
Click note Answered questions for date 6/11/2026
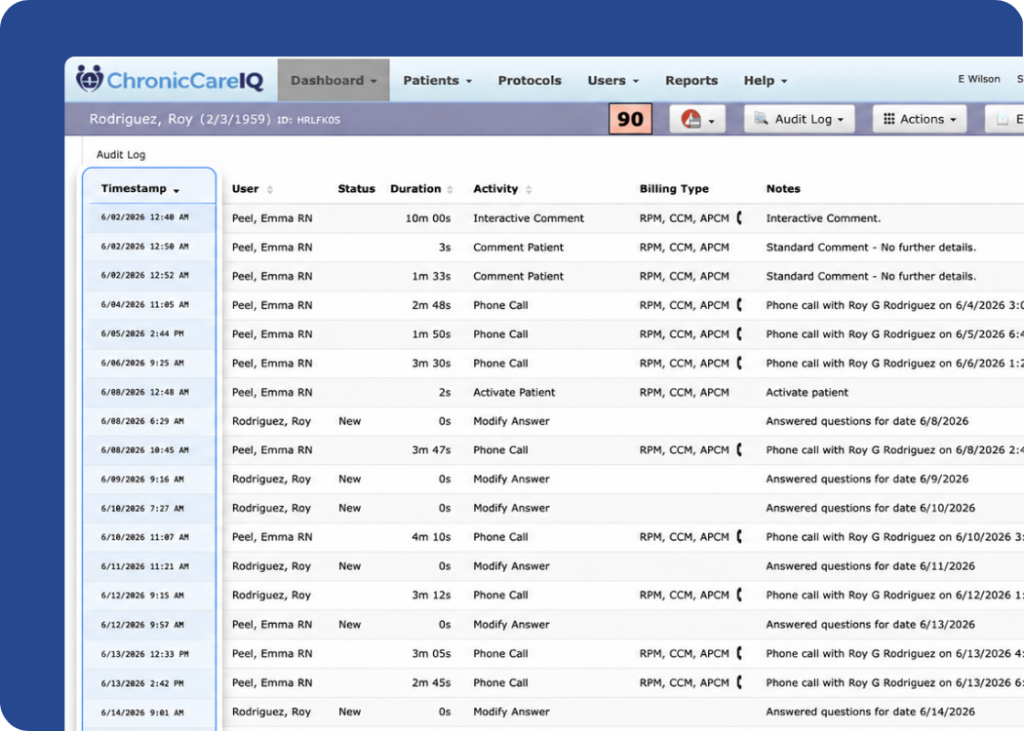point(870,566)
